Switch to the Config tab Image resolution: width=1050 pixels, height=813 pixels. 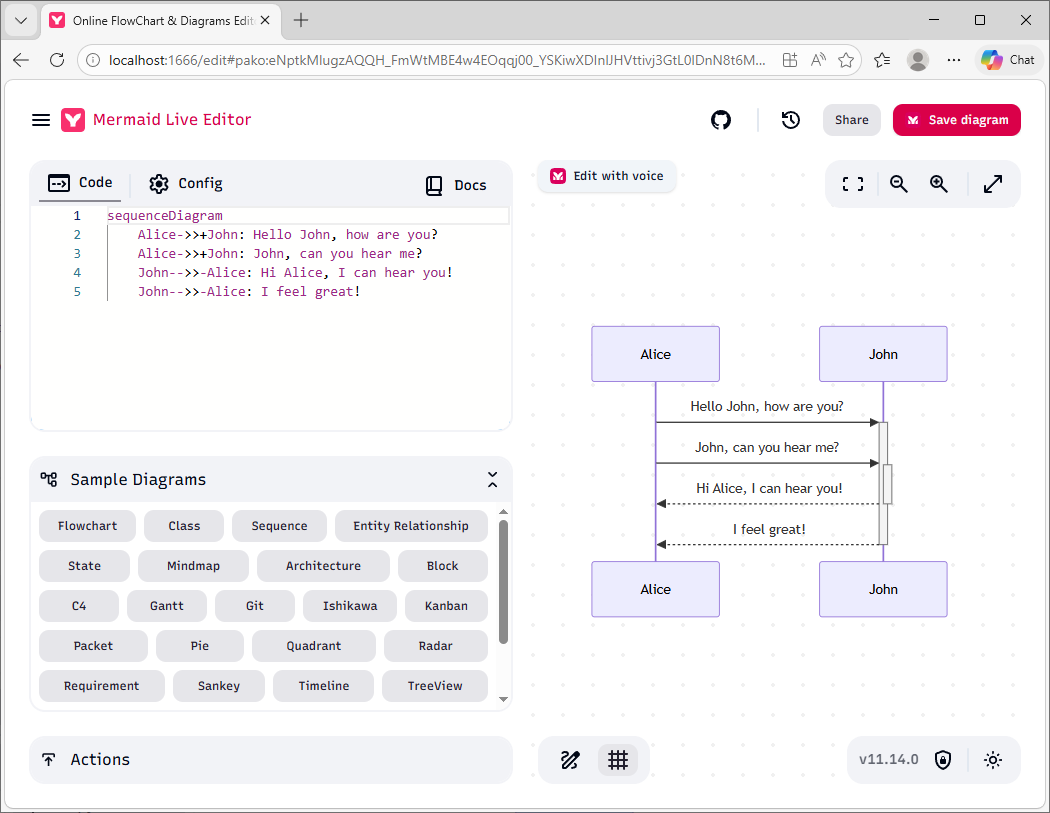pos(185,183)
